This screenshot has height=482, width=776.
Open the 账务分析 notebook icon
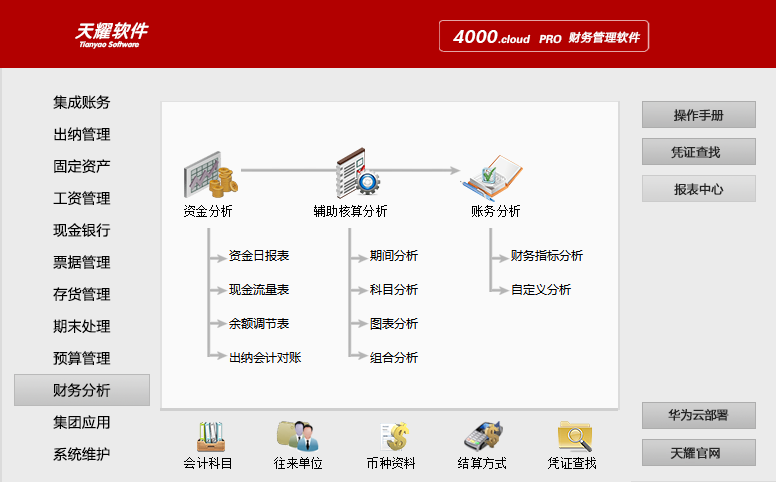(494, 176)
